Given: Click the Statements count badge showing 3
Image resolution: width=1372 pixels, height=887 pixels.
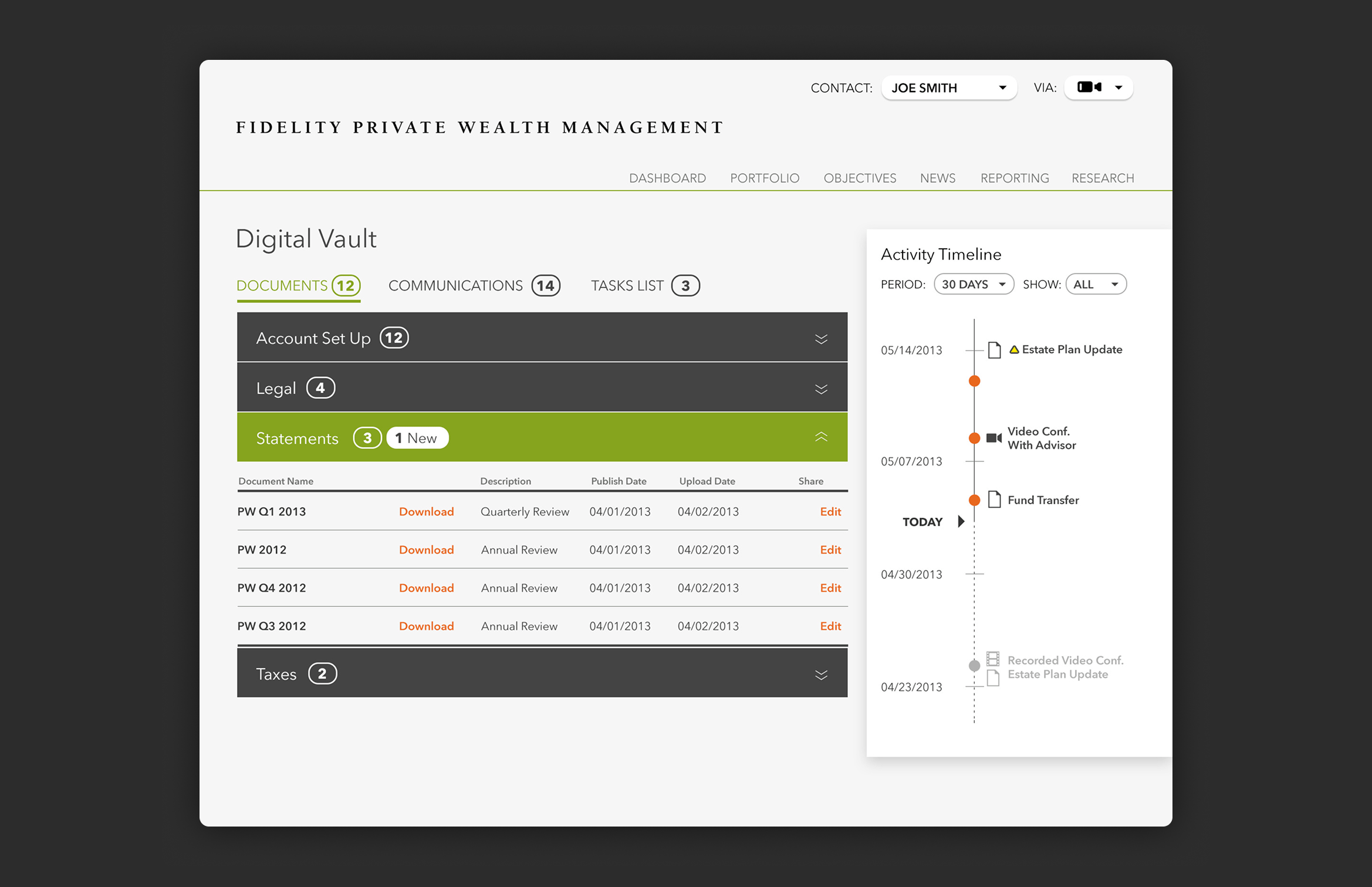Looking at the screenshot, I should (367, 437).
